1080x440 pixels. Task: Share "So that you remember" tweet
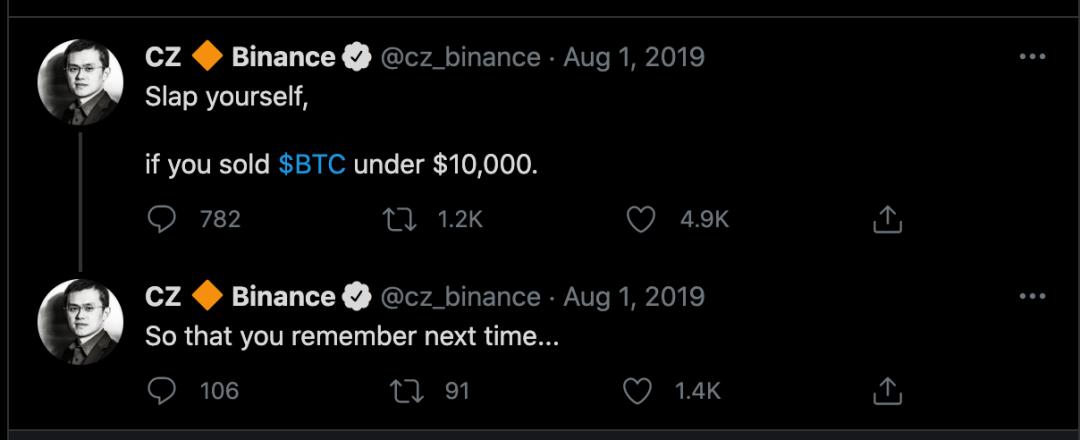point(888,390)
